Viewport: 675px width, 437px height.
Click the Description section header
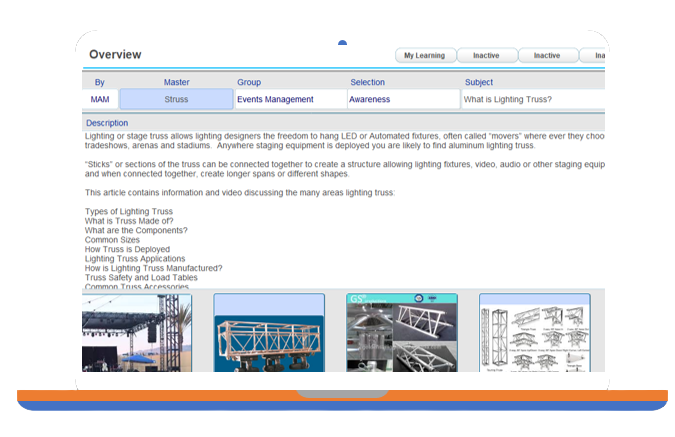pos(107,123)
